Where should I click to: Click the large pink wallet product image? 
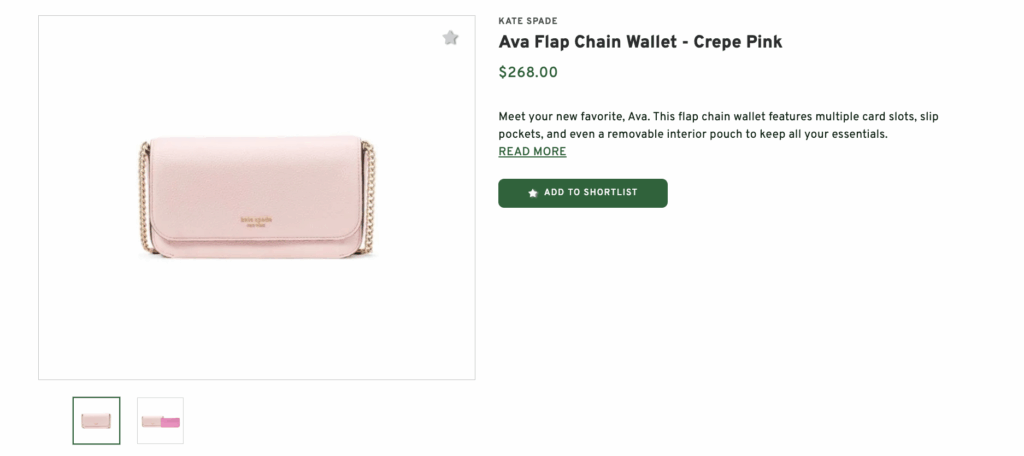point(257,198)
